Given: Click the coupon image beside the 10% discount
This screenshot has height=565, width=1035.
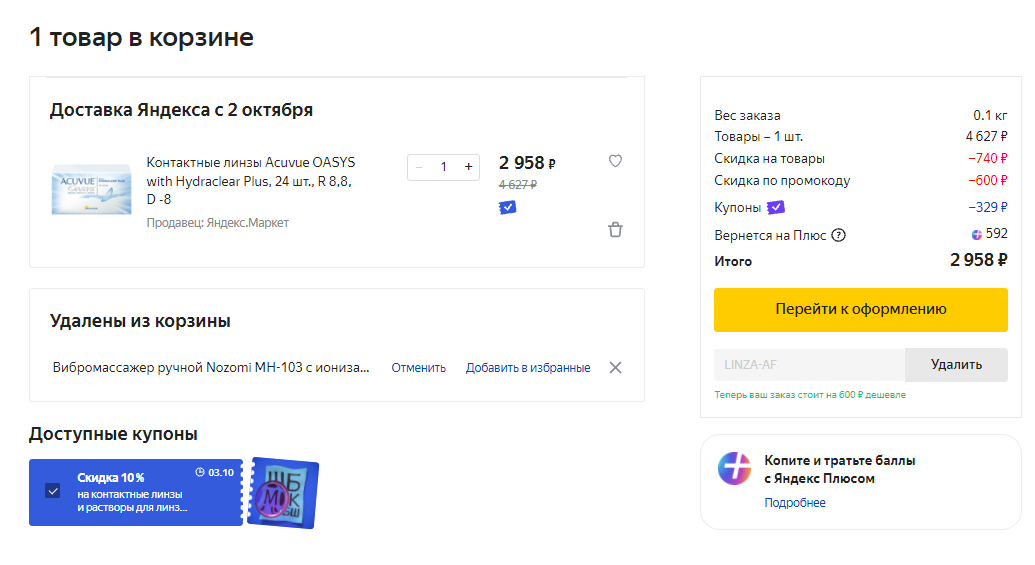Looking at the screenshot, I should pos(284,493).
